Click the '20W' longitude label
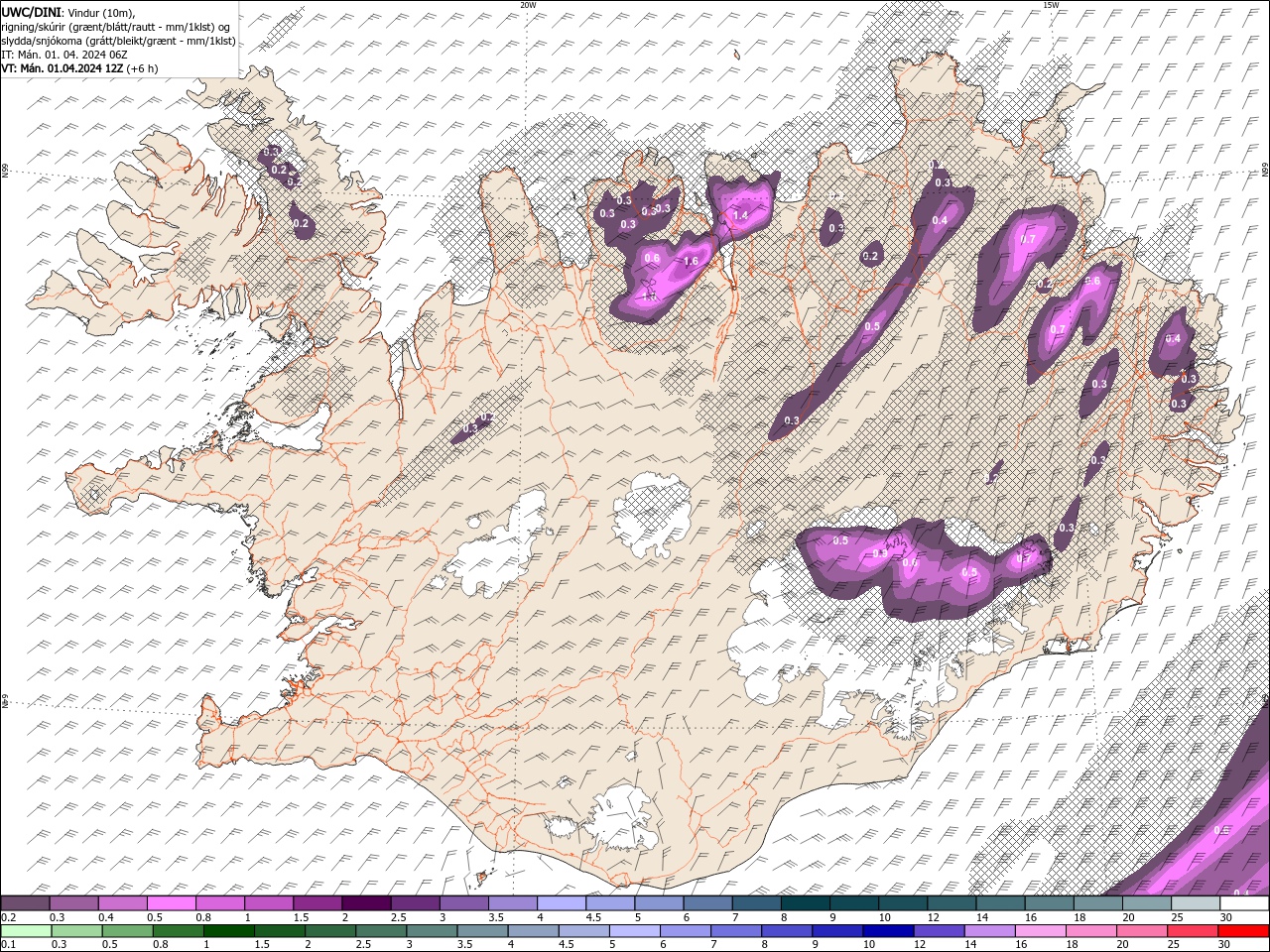The height and width of the screenshot is (952, 1270). click(x=528, y=5)
